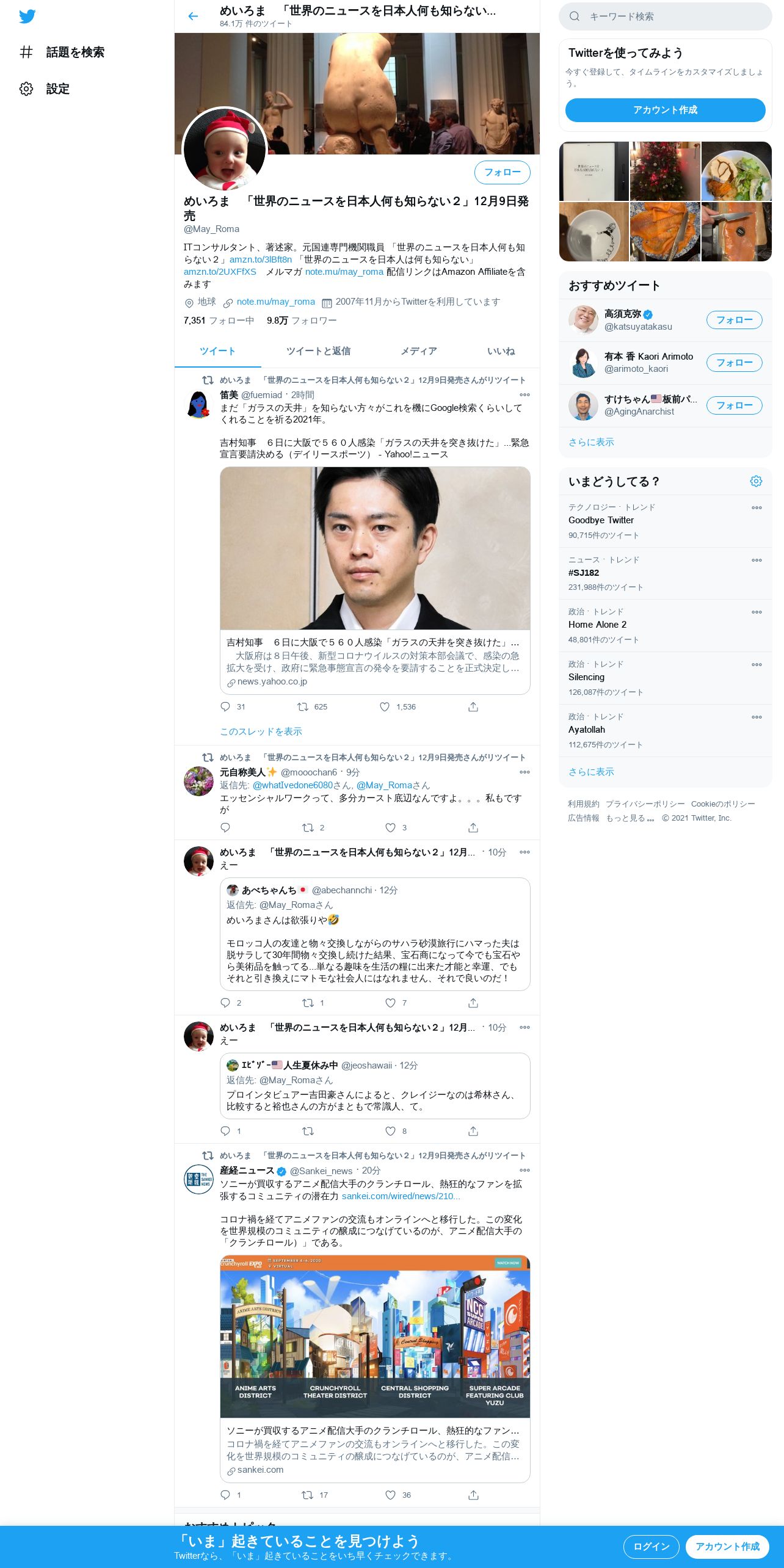Retweet the 元自称美人 tweet

point(308,827)
